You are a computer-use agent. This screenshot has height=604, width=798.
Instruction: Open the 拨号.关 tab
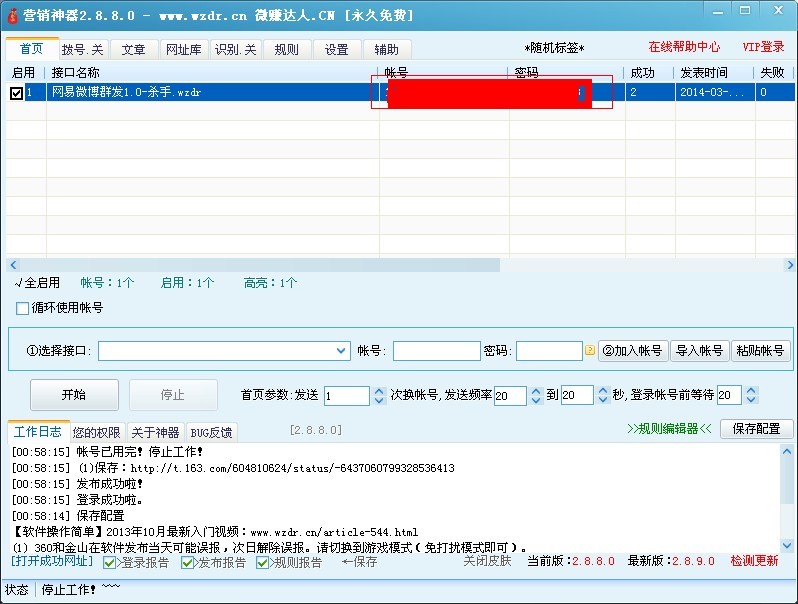click(82, 49)
